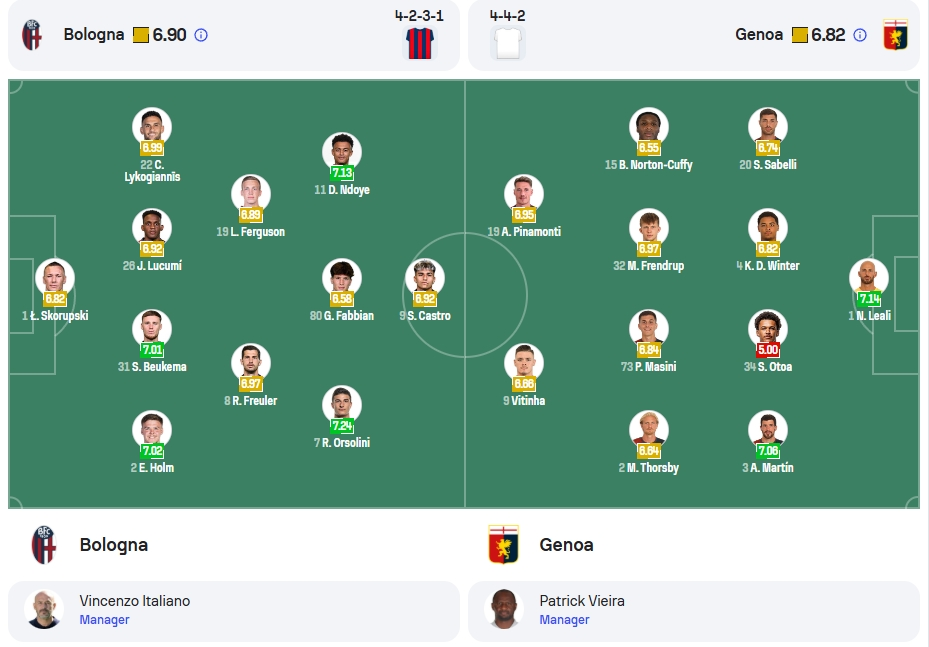Viewport: 929px width, 647px height.
Task: Click the Bologna club crest in header
Action: (x=32, y=34)
